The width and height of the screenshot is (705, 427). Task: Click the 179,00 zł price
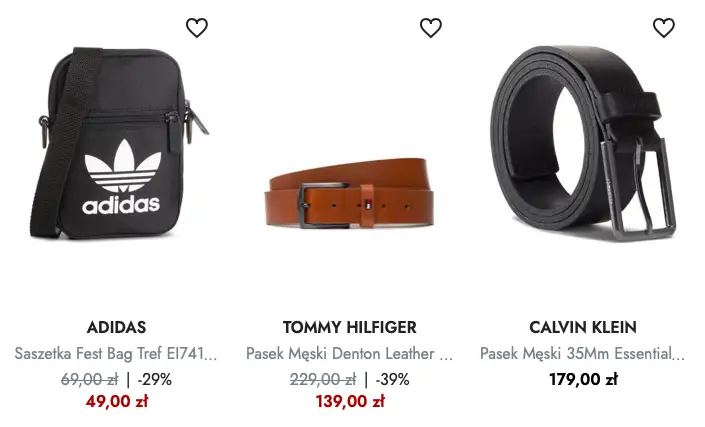583,379
